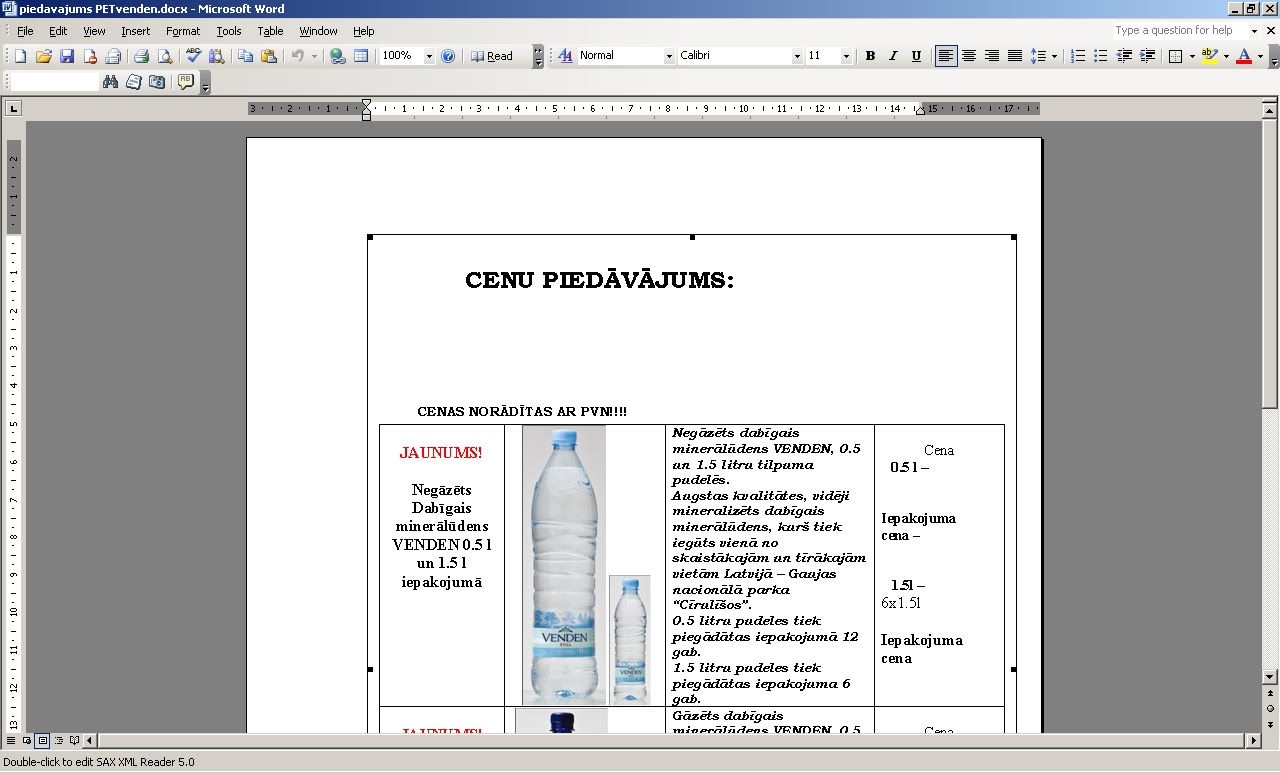The image size is (1280, 774).
Task: Paste from clipboard using the Paste icon
Action: click(x=268, y=56)
